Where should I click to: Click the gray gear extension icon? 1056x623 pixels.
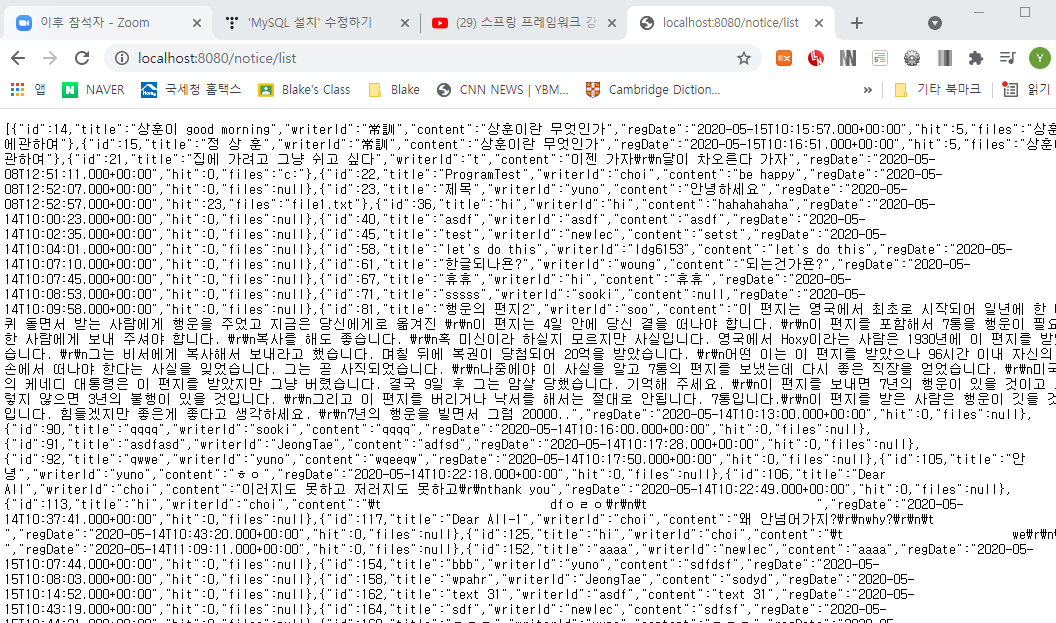(912, 59)
